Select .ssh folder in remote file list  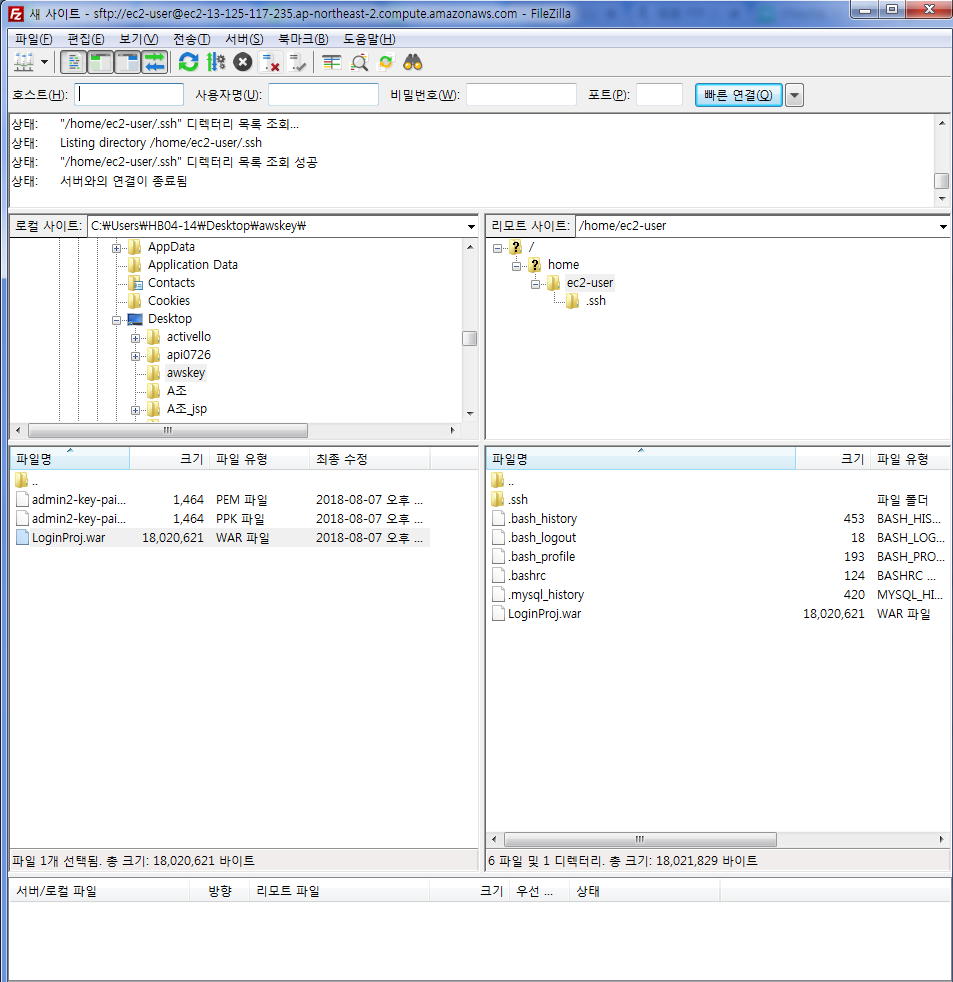(x=718, y=500)
